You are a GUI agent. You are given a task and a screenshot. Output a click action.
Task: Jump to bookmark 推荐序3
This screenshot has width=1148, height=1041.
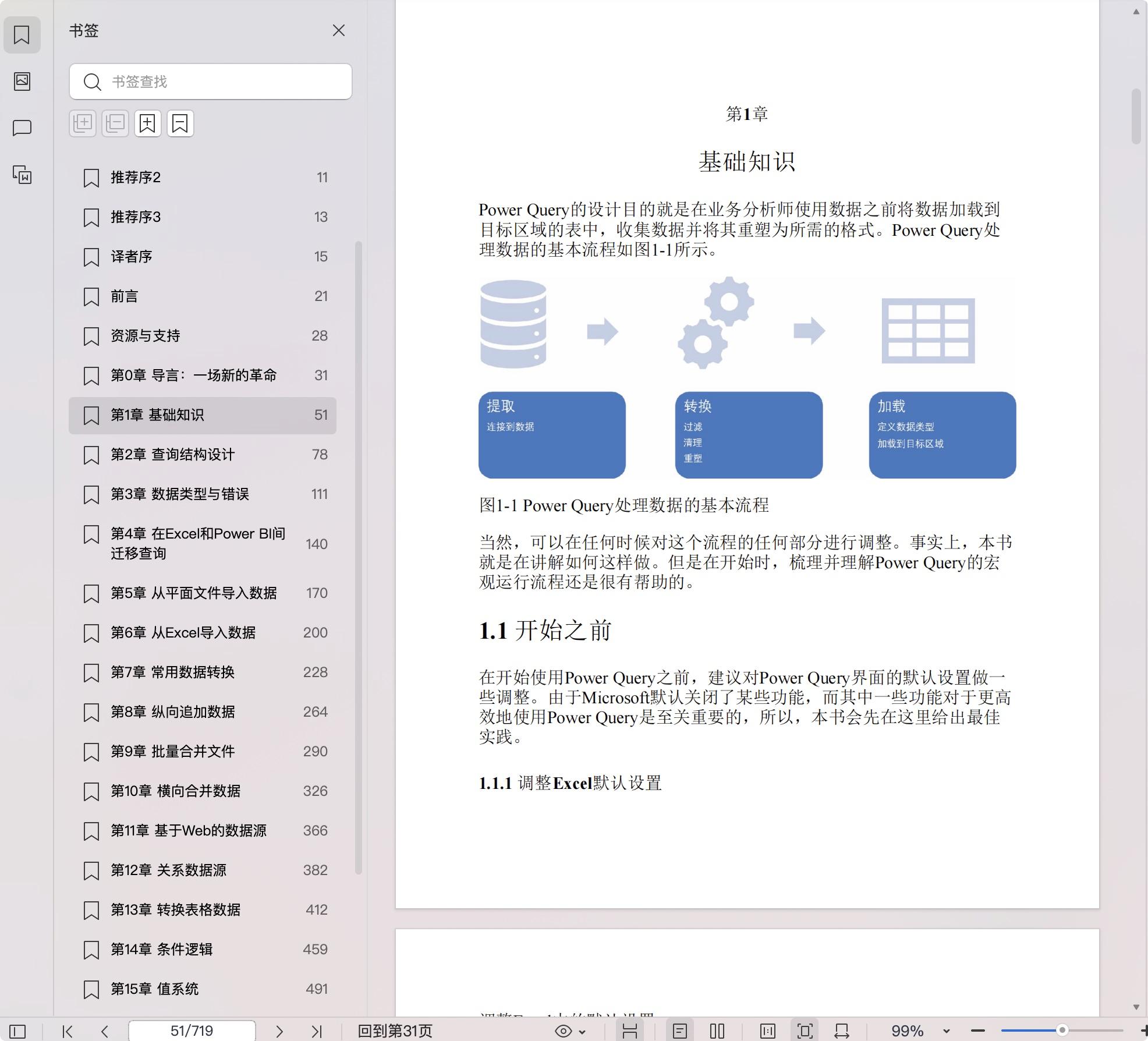pos(203,217)
